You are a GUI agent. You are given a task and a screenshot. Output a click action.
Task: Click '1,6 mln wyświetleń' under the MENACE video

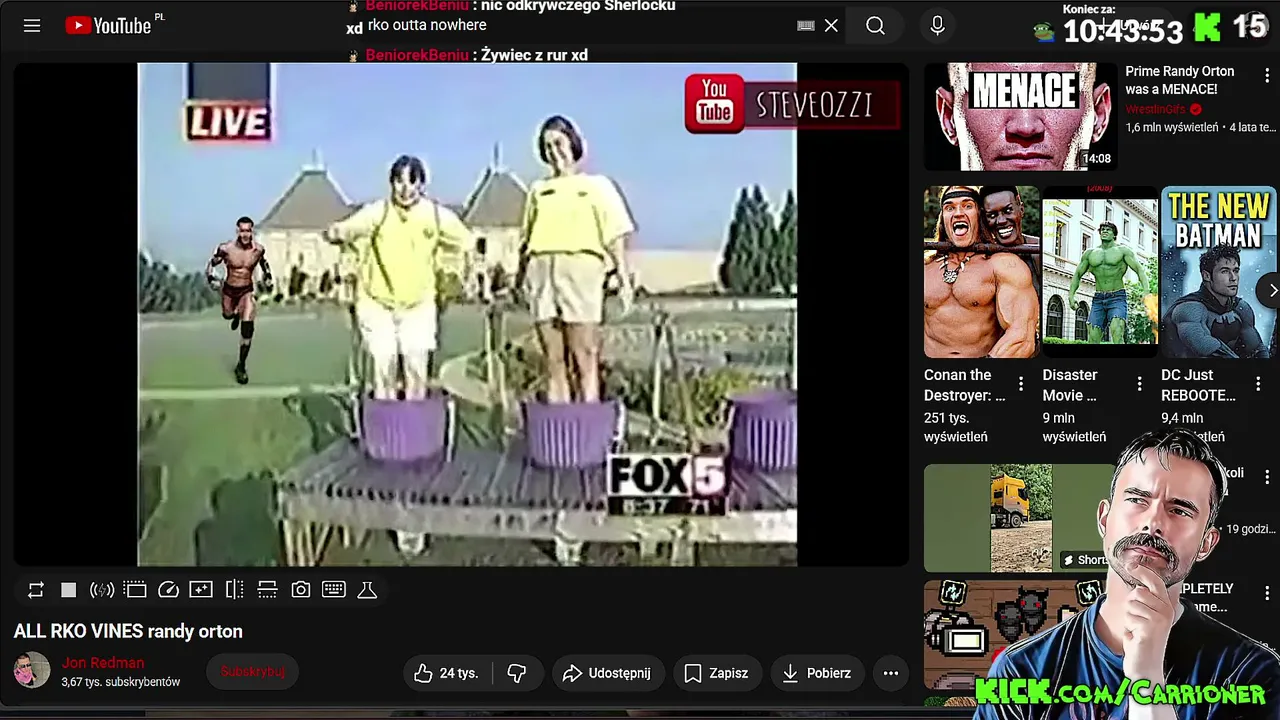click(1172, 127)
